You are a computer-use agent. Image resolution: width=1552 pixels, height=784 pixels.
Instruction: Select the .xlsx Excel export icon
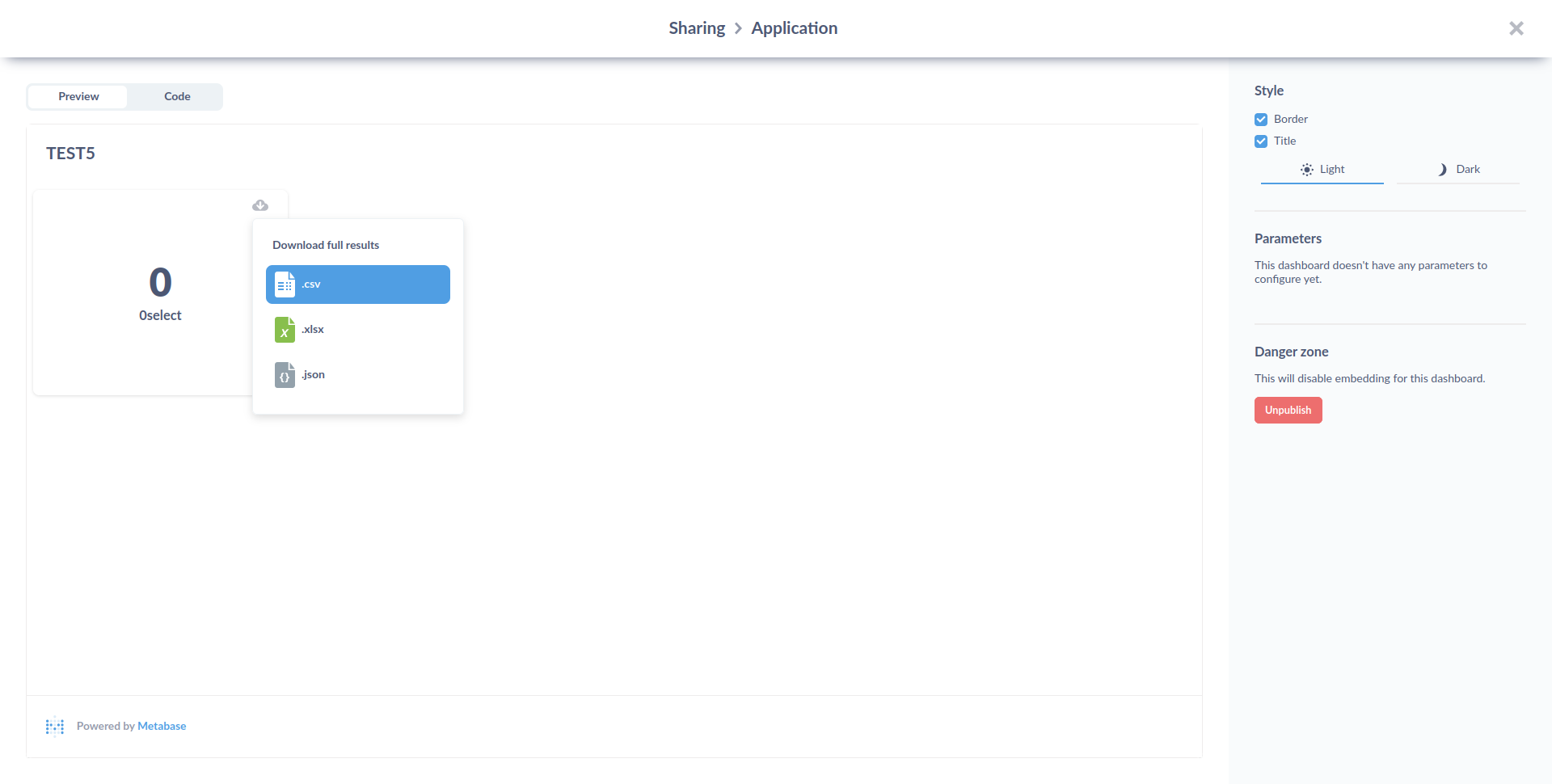click(x=285, y=329)
